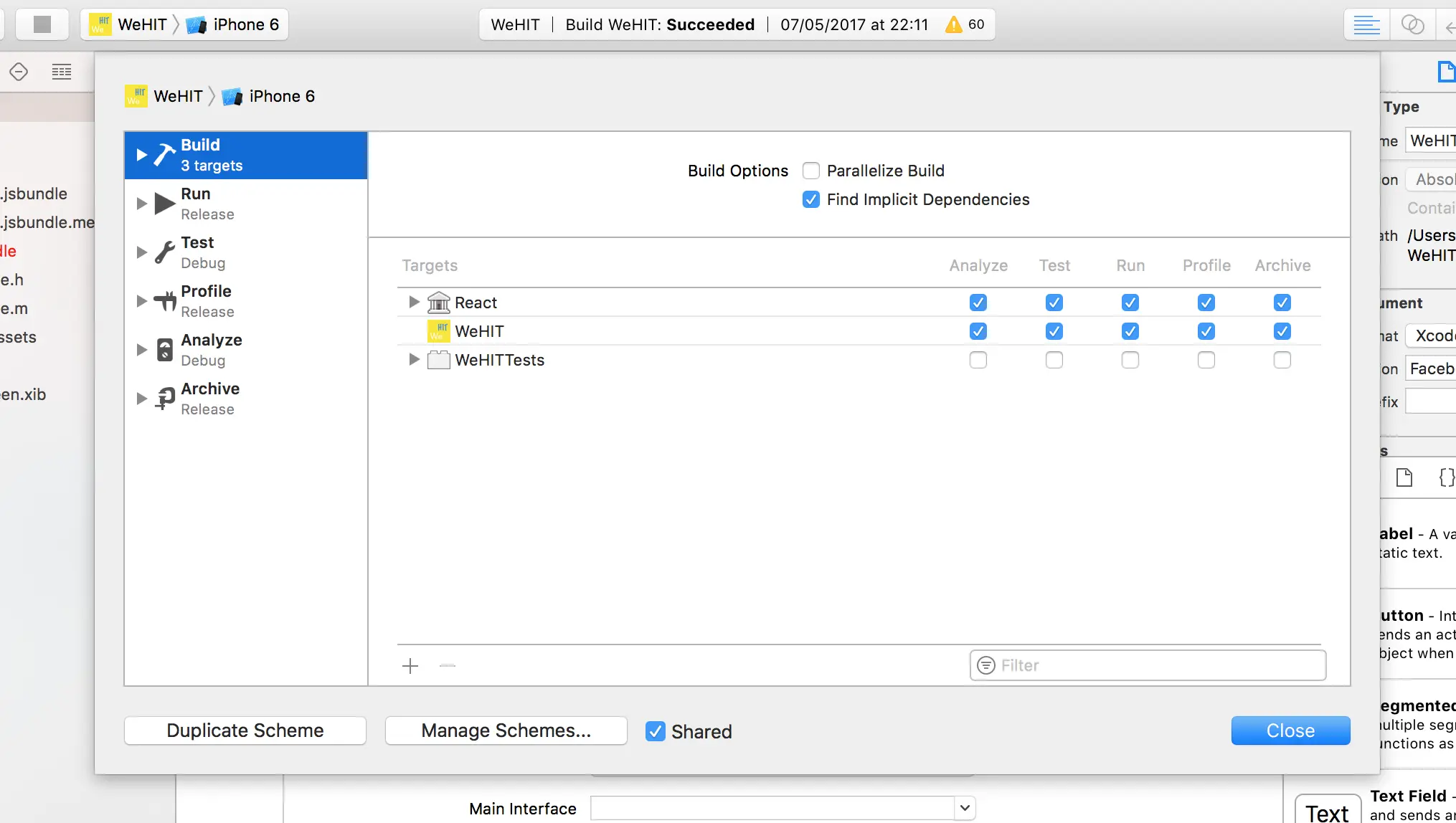Click the filter icon in Filter field
The width and height of the screenshot is (1456, 823).
[986, 665]
